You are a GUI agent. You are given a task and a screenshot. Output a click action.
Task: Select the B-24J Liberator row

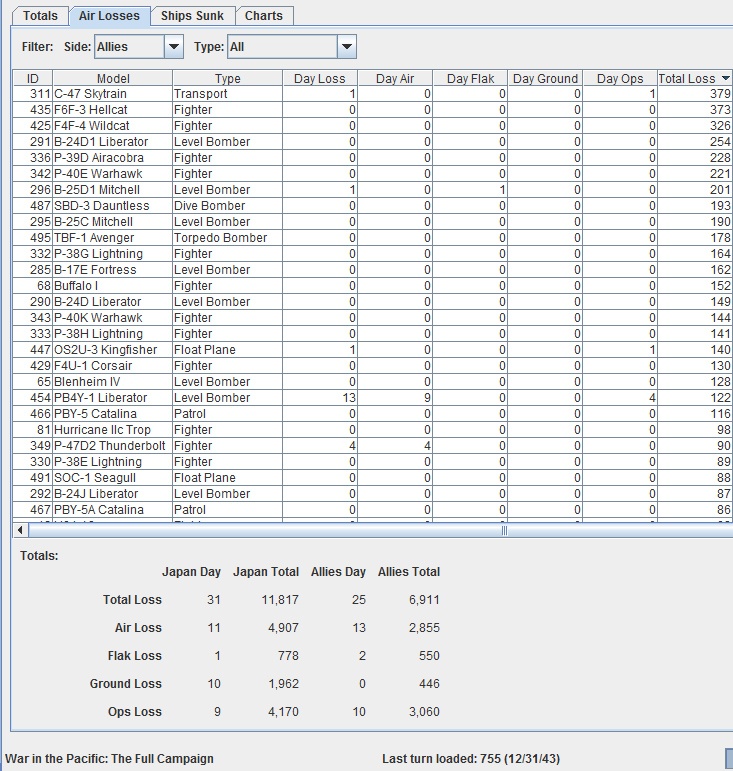tap(373, 494)
